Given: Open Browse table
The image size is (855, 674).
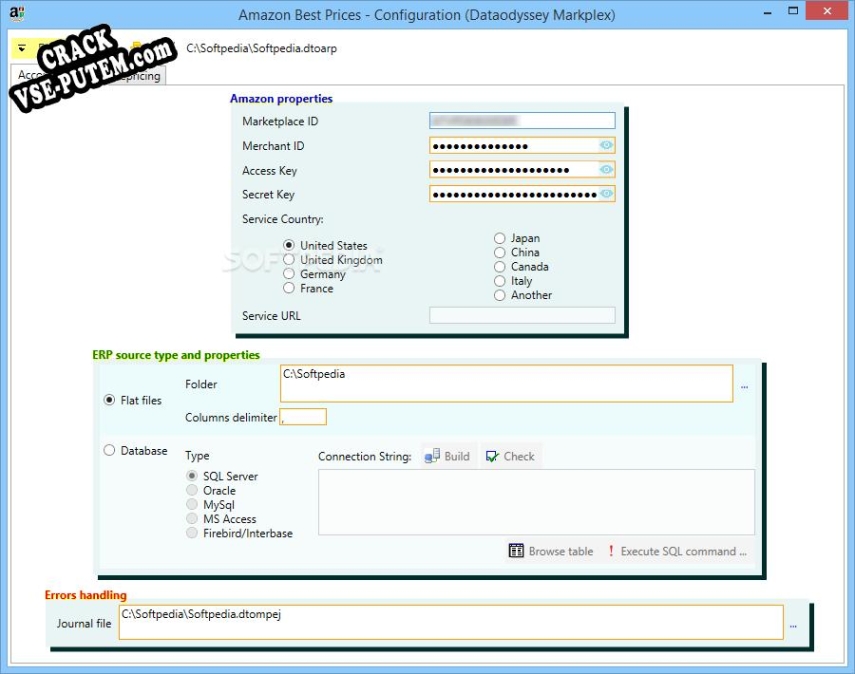Looking at the screenshot, I should 551,551.
